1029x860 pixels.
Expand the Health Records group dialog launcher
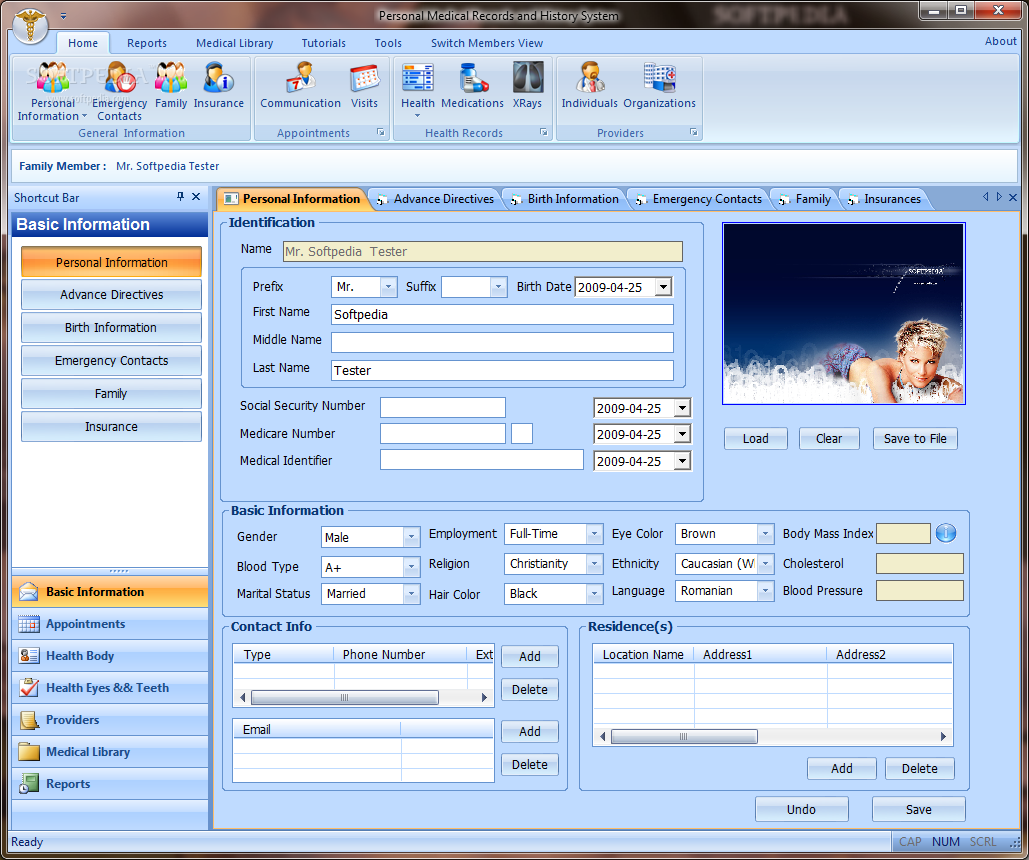click(x=544, y=133)
